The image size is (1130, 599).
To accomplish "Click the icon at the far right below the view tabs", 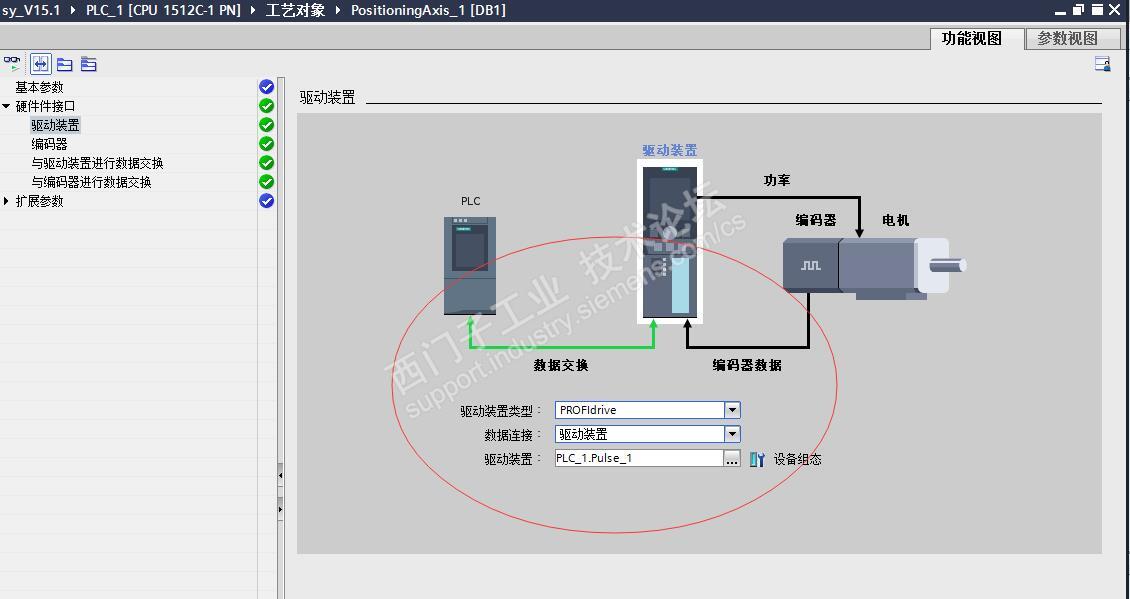I will 1102,64.
